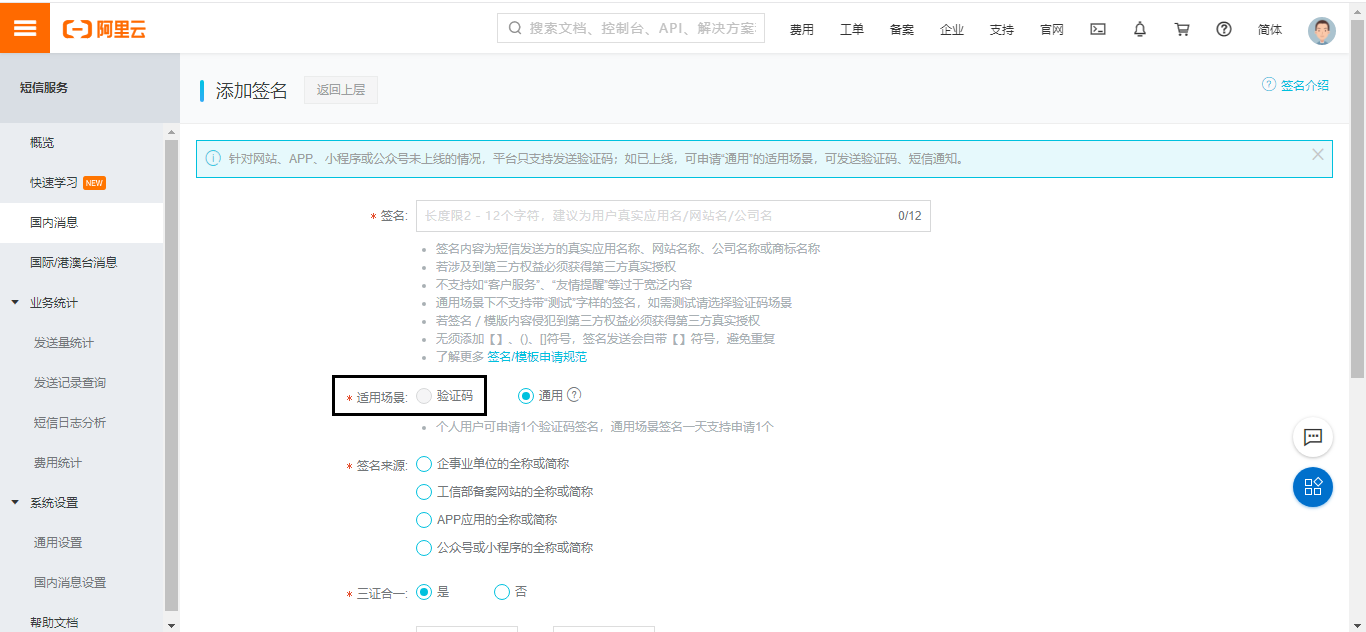Image resolution: width=1366 pixels, height=632 pixels.
Task: Select 验证码 scenario radio
Action: tap(424, 396)
